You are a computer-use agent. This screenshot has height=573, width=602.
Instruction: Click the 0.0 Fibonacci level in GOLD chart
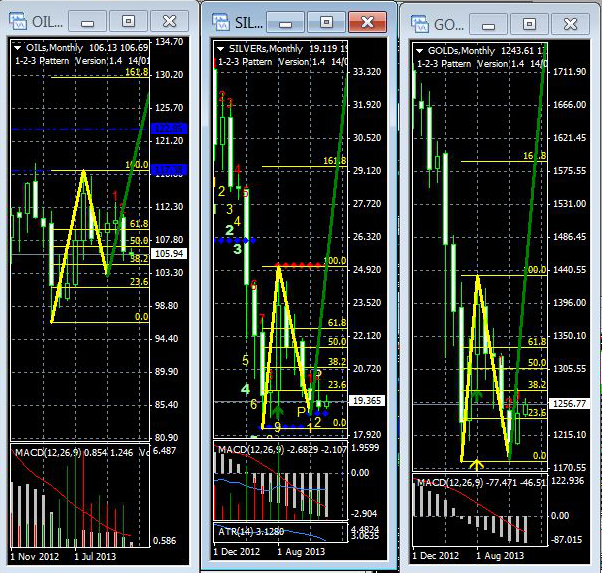[x=539, y=456]
